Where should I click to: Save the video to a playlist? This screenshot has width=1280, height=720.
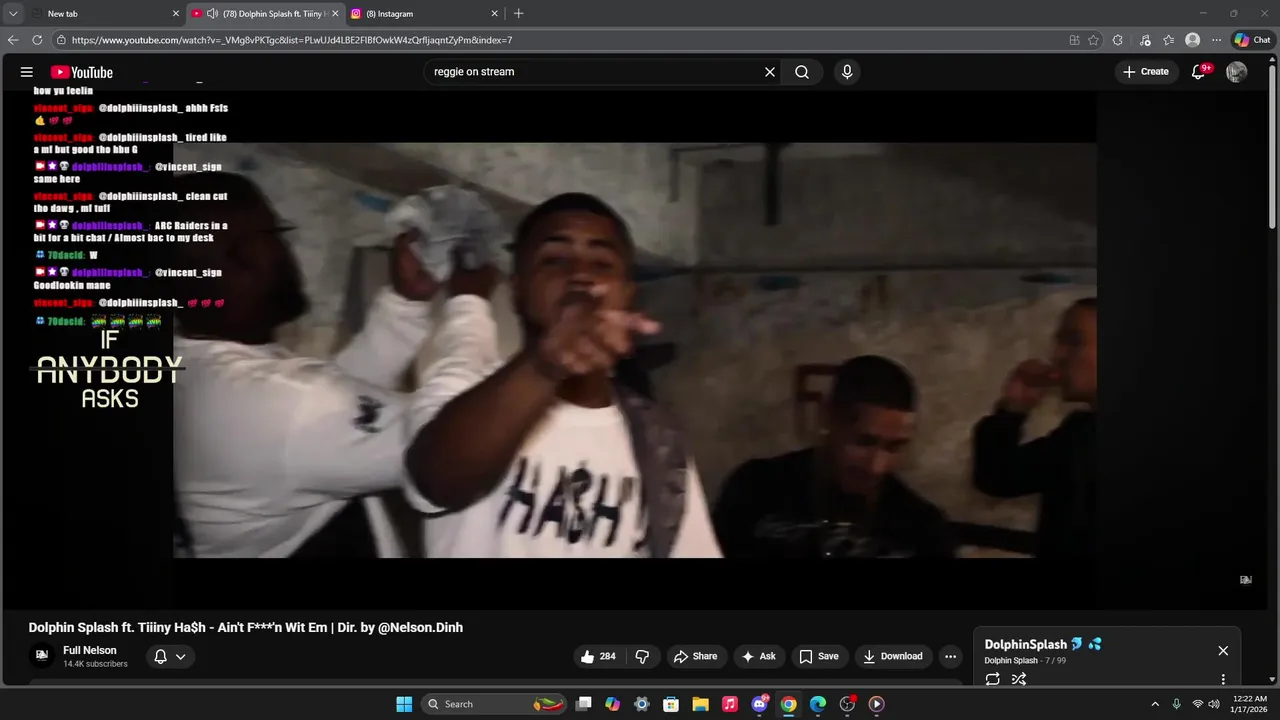click(x=818, y=656)
